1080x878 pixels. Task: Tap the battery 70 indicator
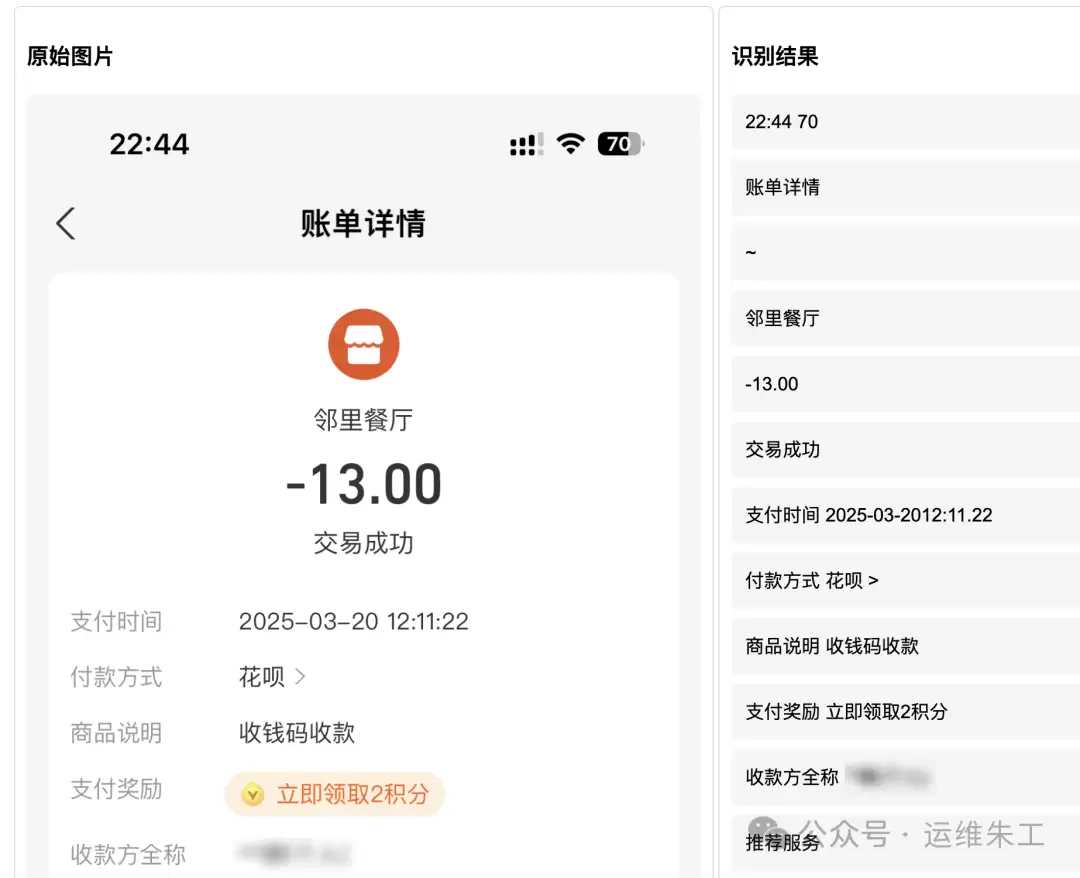(x=621, y=144)
